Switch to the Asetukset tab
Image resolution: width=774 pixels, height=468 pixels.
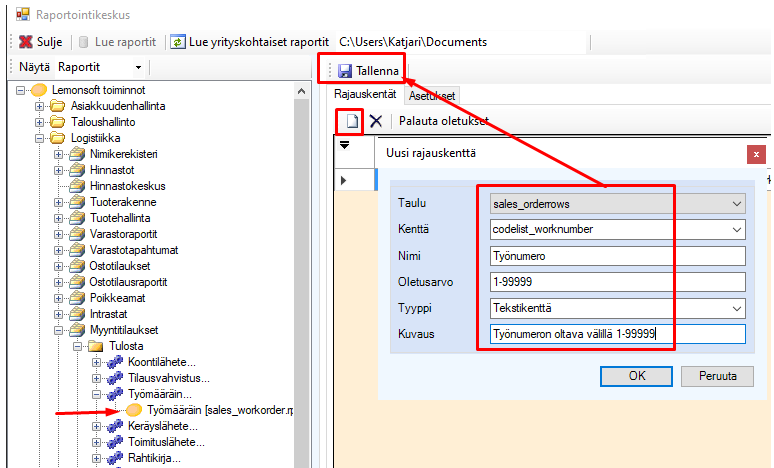(x=432, y=96)
